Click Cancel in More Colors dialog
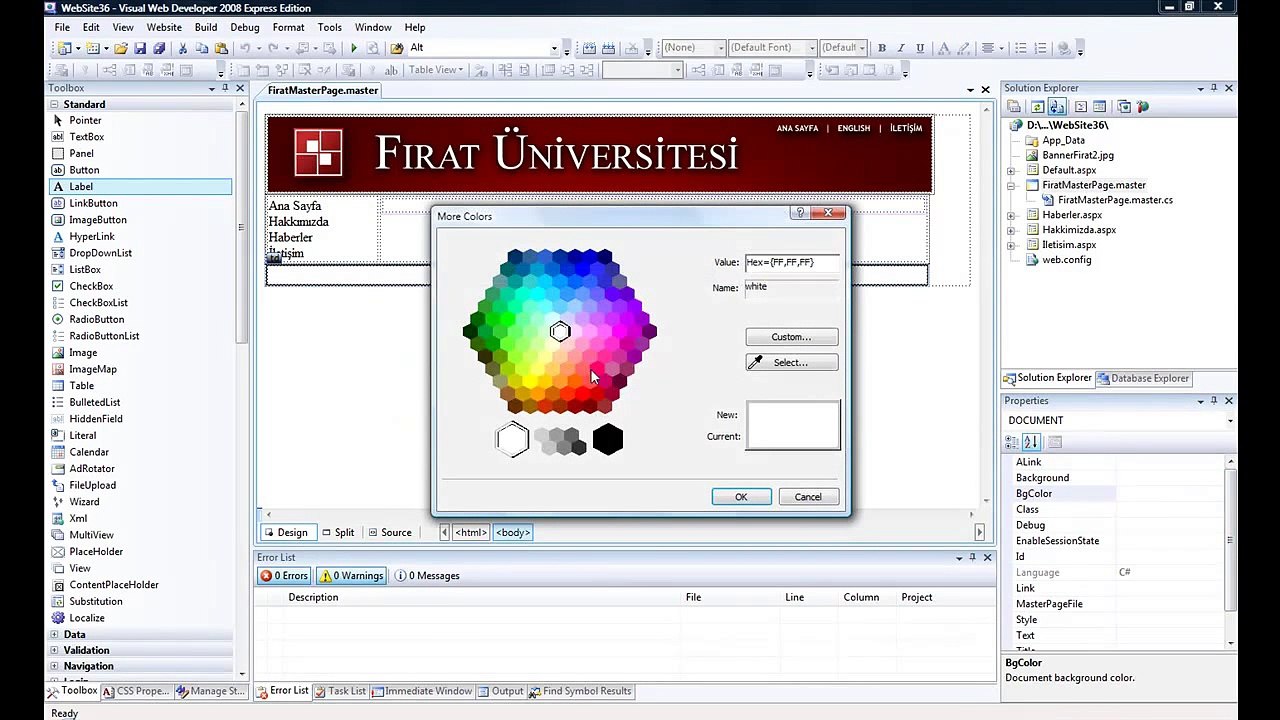 pyautogui.click(x=808, y=497)
